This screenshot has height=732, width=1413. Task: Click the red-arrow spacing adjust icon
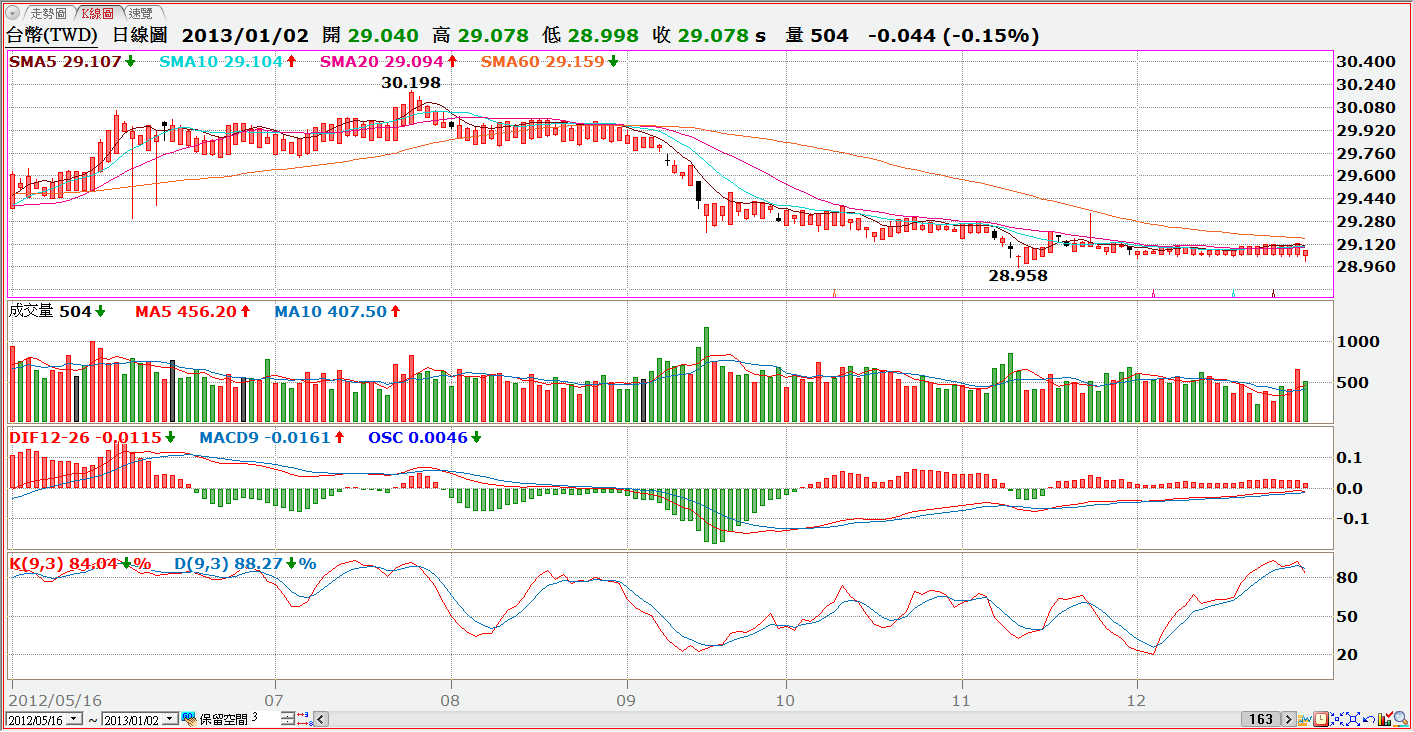305,719
